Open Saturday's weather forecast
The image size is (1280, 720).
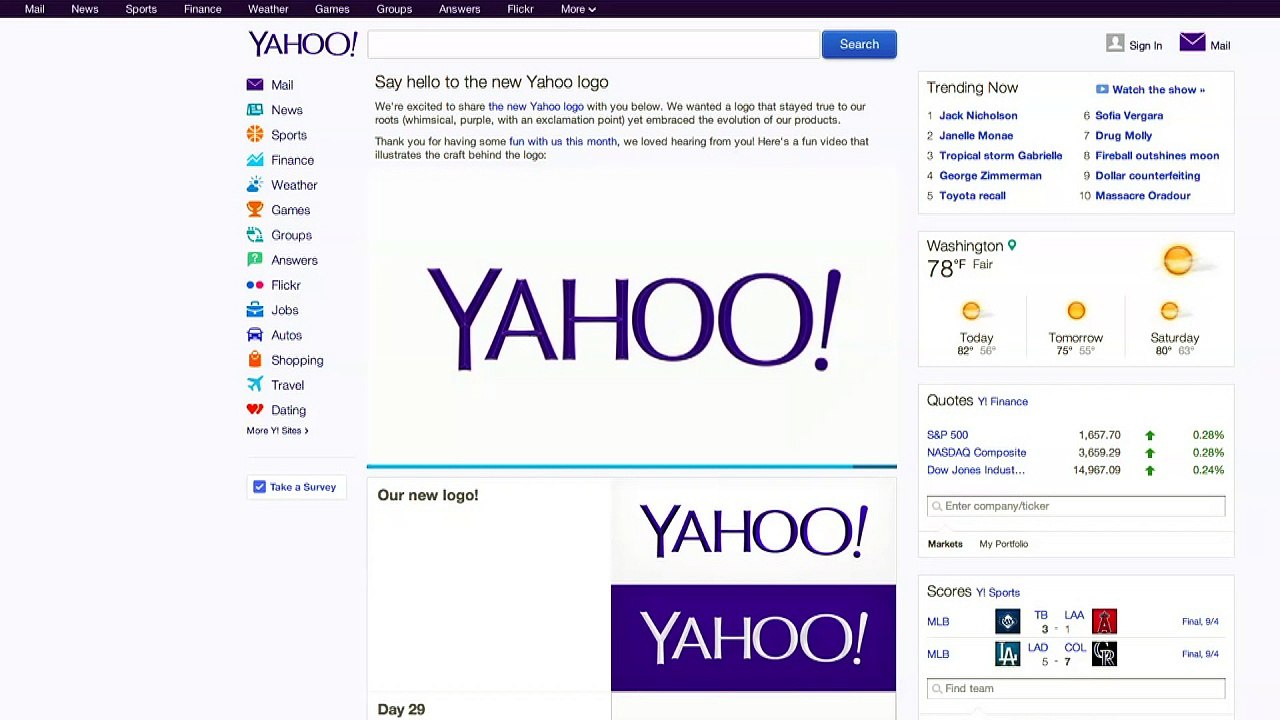1174,328
